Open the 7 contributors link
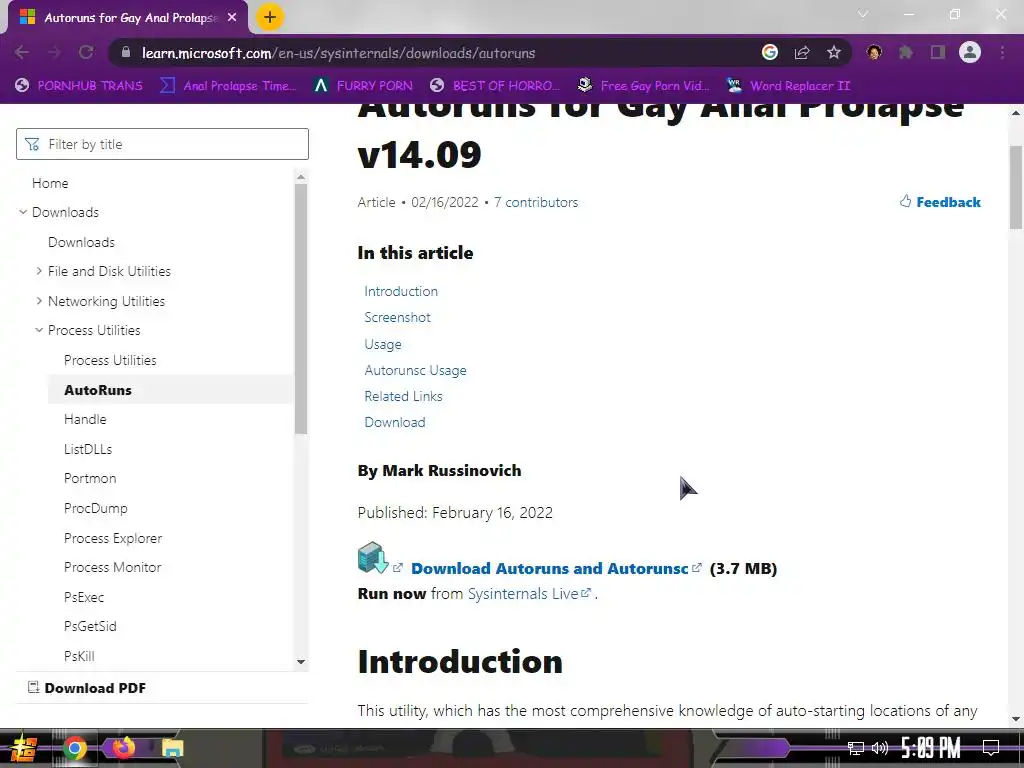 pos(536,202)
